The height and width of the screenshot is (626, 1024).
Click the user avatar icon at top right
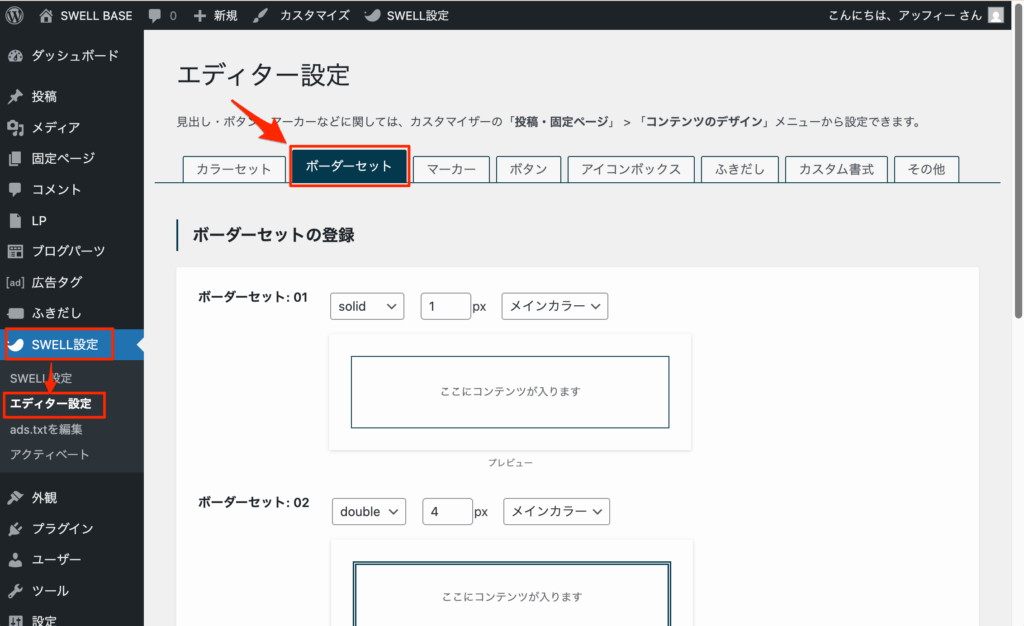[x=995, y=16]
